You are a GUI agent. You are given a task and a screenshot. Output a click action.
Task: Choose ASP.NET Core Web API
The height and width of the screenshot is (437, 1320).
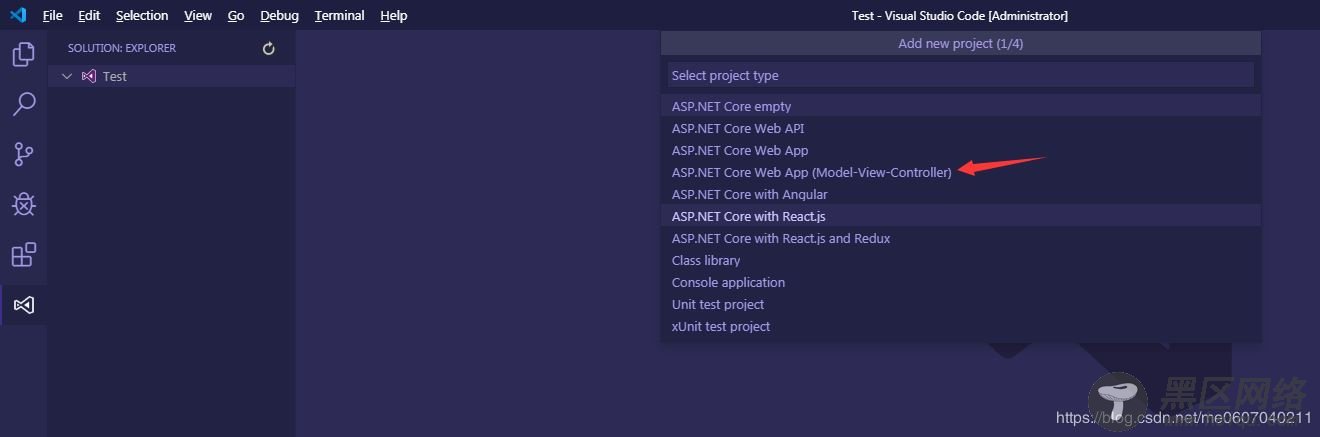(x=960, y=128)
